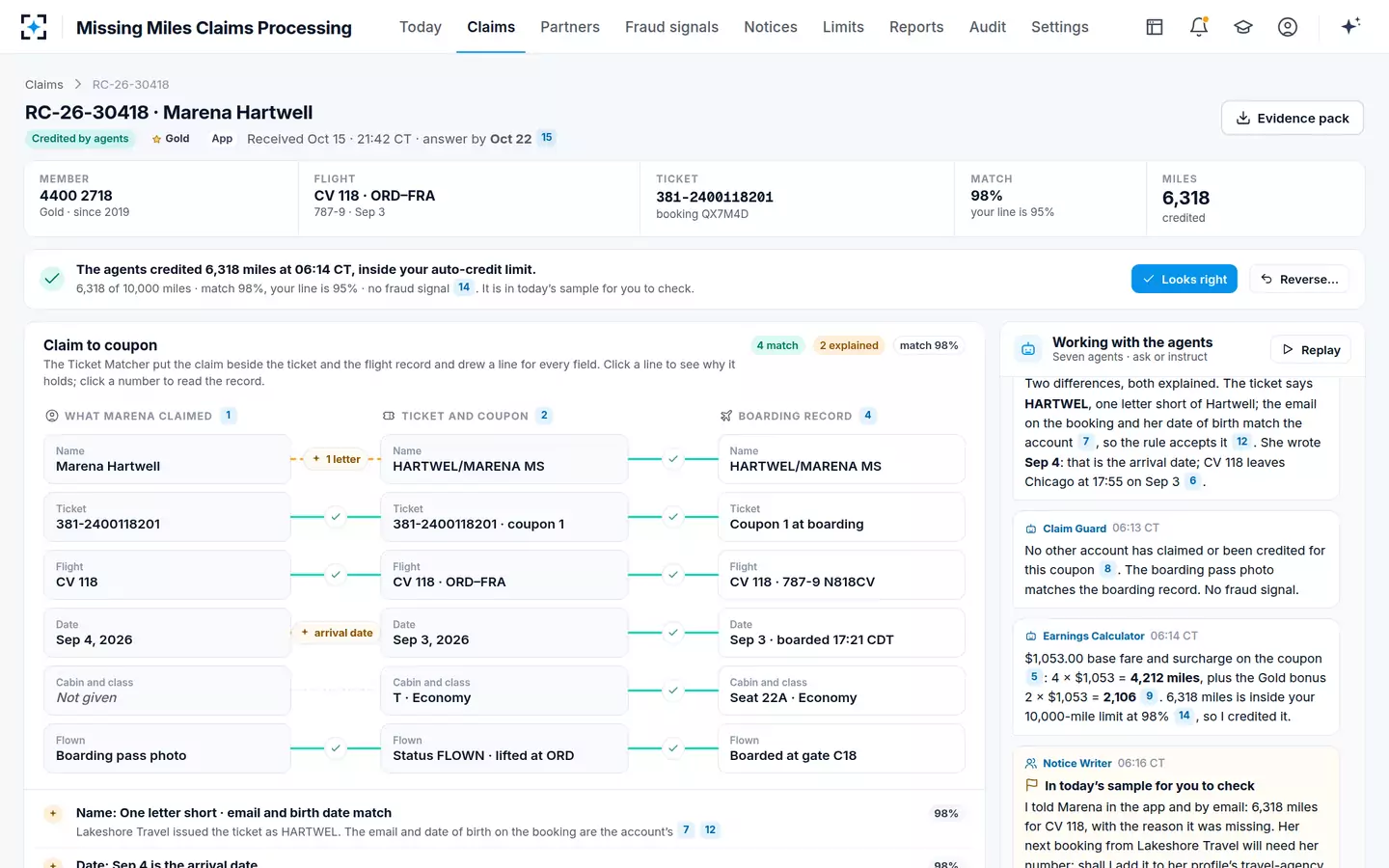Click the '2 explained' badge

(849, 345)
